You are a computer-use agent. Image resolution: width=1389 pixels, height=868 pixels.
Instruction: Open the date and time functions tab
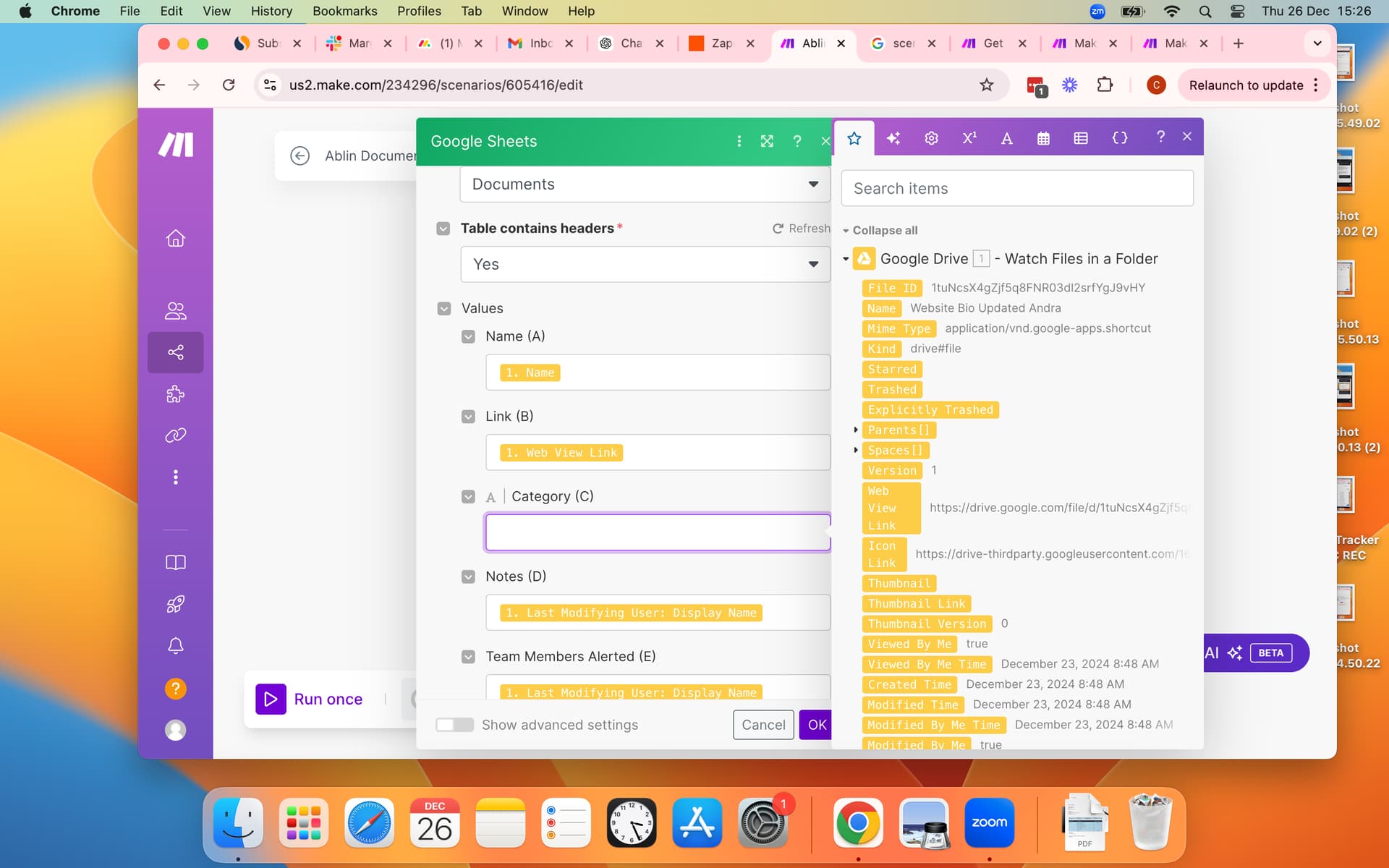pyautogui.click(x=1043, y=138)
